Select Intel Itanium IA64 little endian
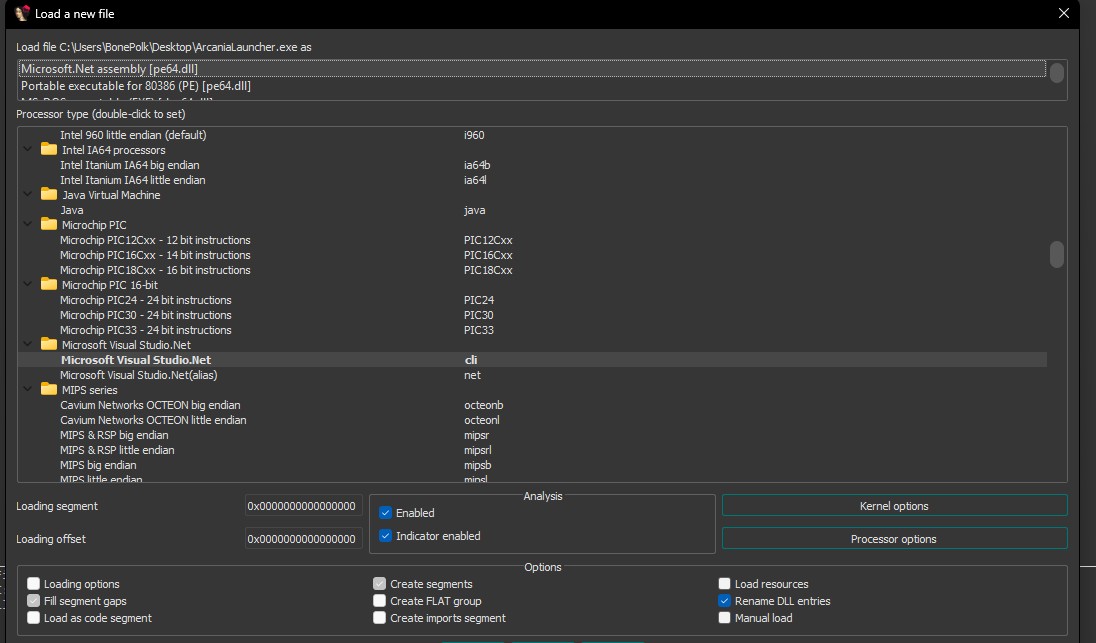Screen dimensions: 1096x643 point(532,180)
